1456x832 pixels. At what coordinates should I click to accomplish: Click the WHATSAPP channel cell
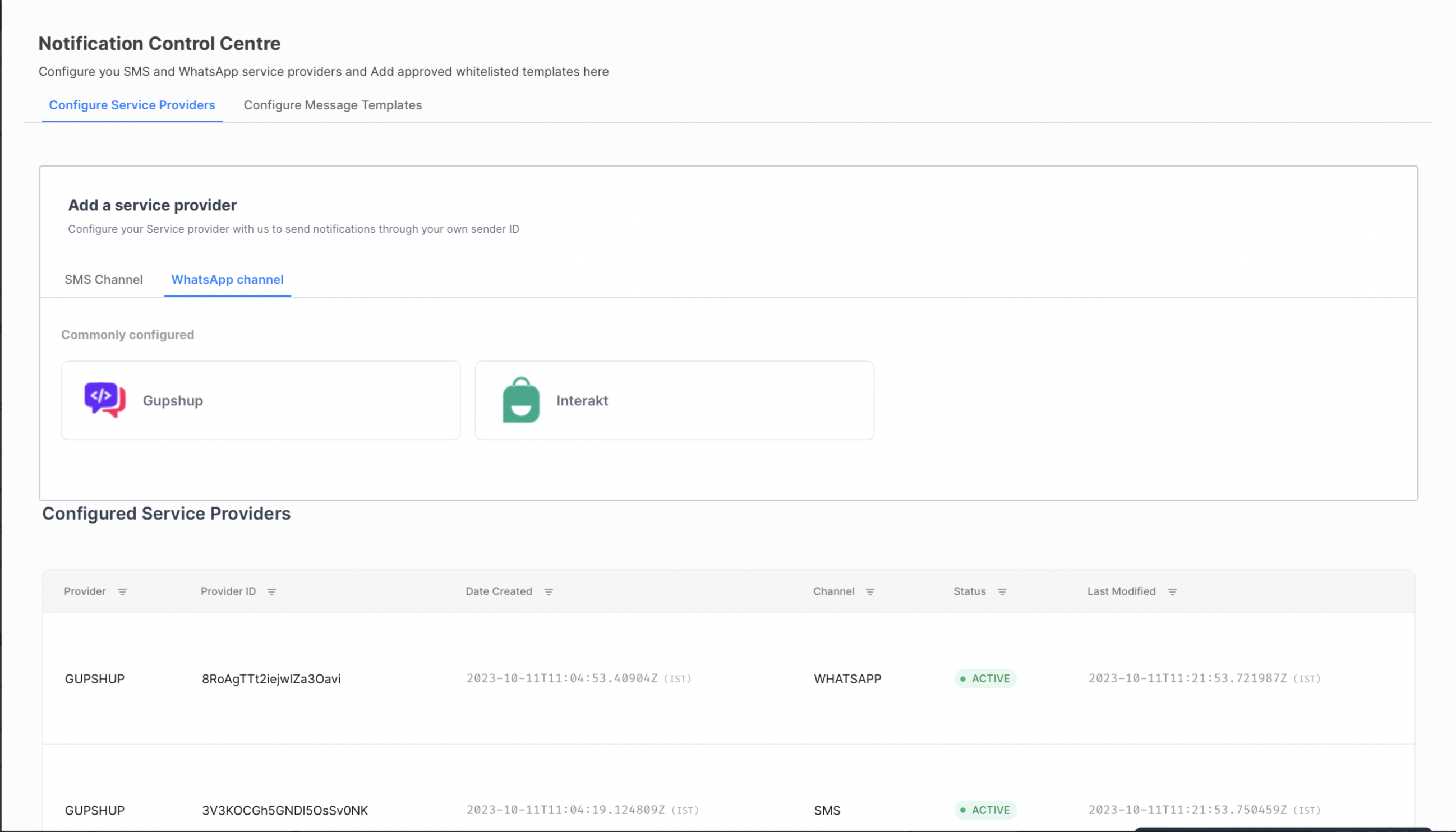(x=847, y=679)
